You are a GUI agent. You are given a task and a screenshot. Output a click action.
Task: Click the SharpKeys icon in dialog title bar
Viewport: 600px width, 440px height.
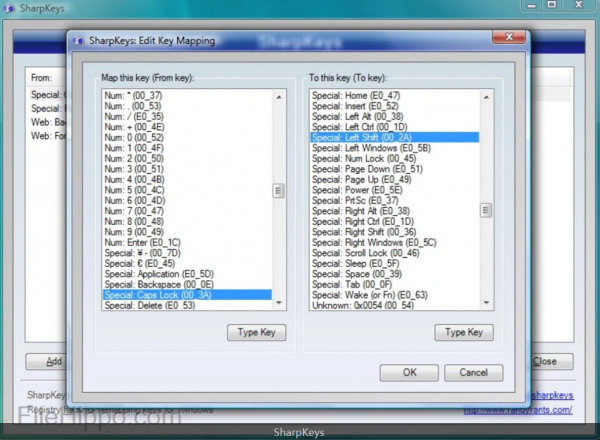coord(79,41)
